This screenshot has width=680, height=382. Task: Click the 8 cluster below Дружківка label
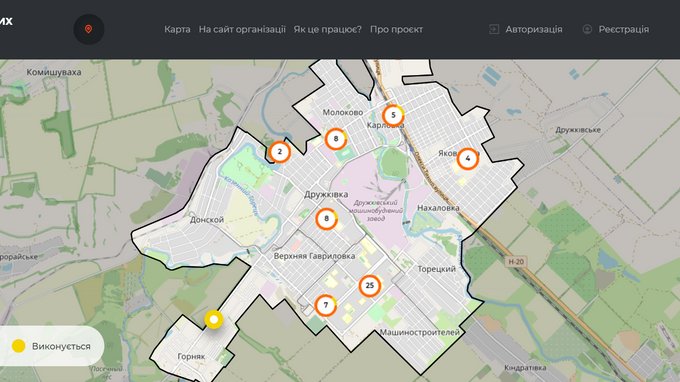(x=327, y=219)
